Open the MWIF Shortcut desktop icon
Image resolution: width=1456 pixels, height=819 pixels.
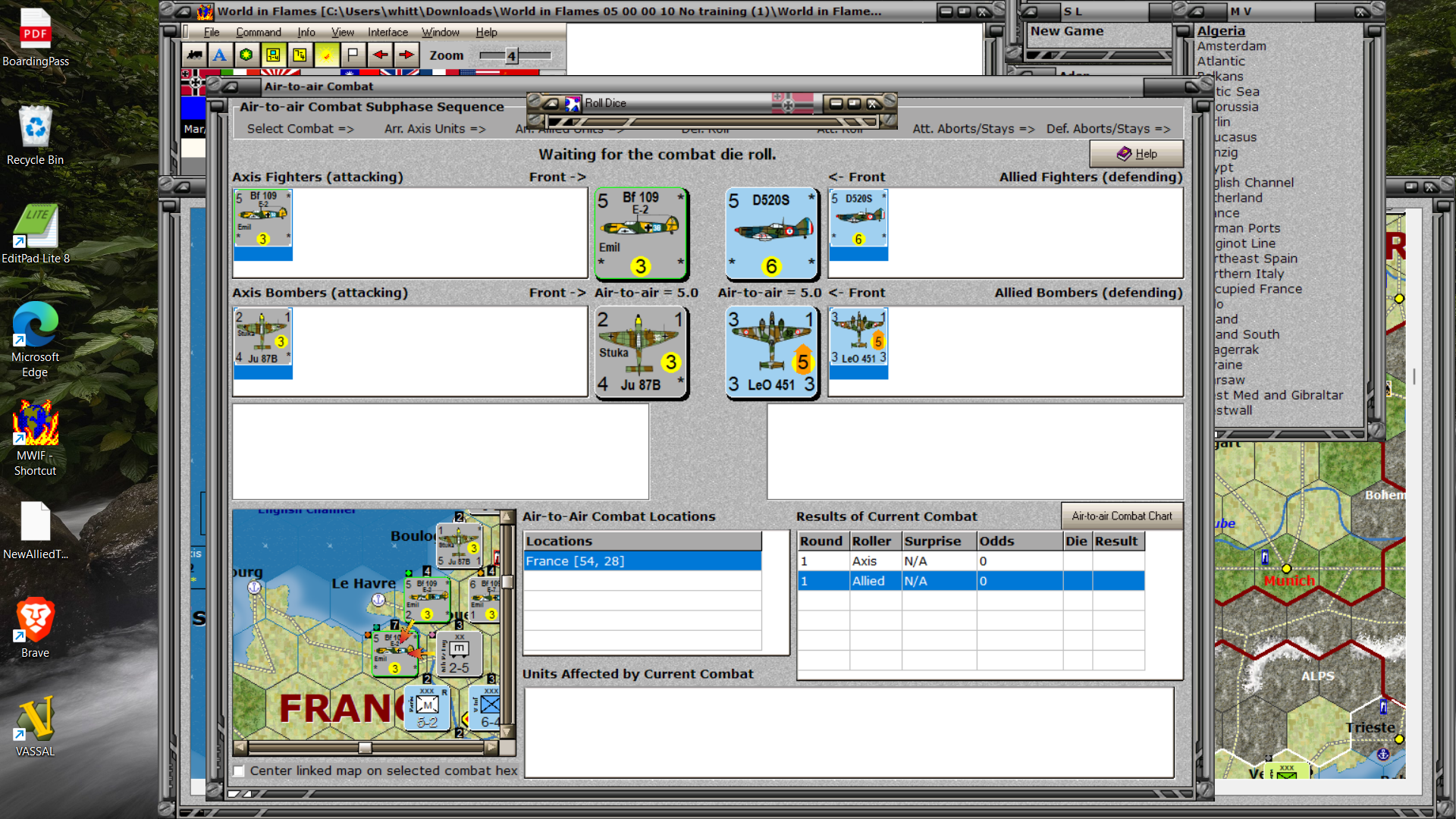tap(35, 438)
